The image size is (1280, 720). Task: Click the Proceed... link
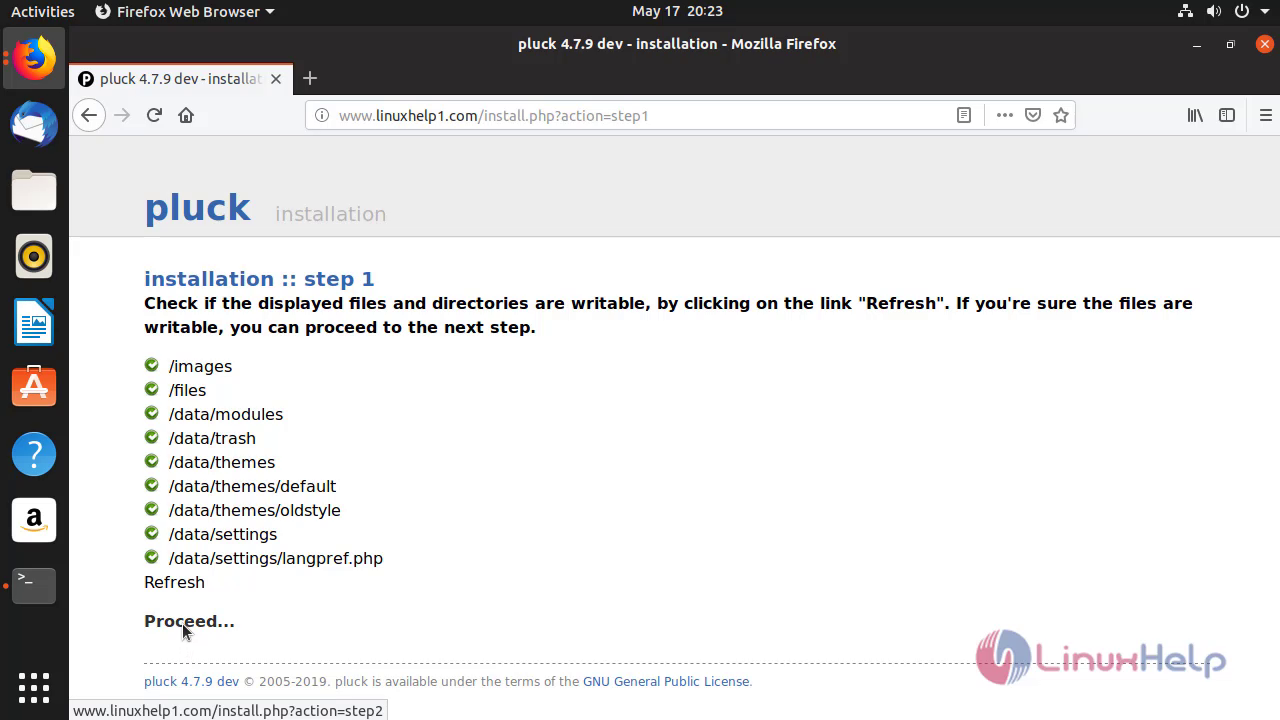click(x=189, y=621)
